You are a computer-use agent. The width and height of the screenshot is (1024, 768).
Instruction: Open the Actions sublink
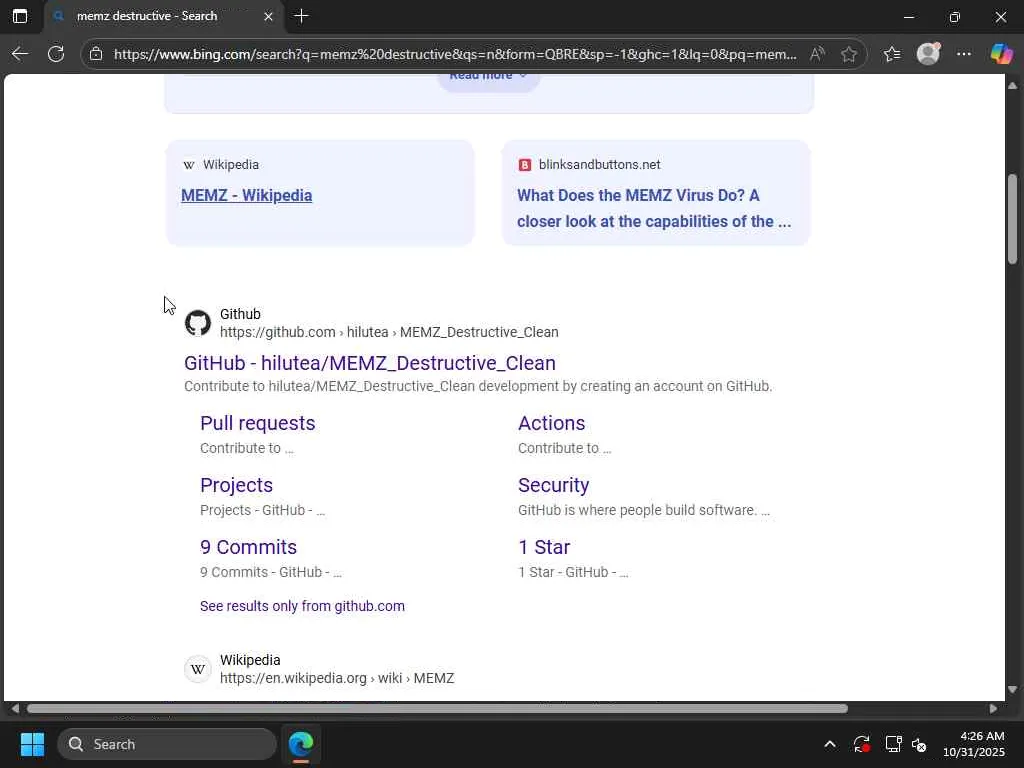(x=551, y=423)
